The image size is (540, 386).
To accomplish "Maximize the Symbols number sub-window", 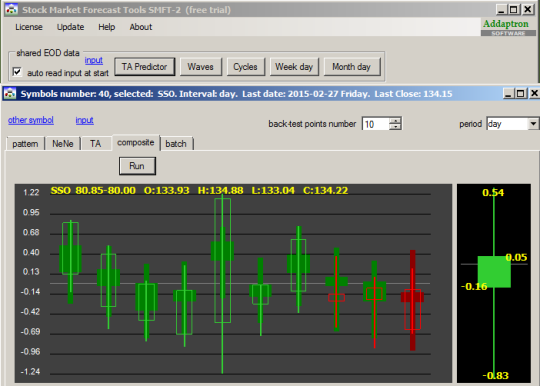I will coord(520,93).
